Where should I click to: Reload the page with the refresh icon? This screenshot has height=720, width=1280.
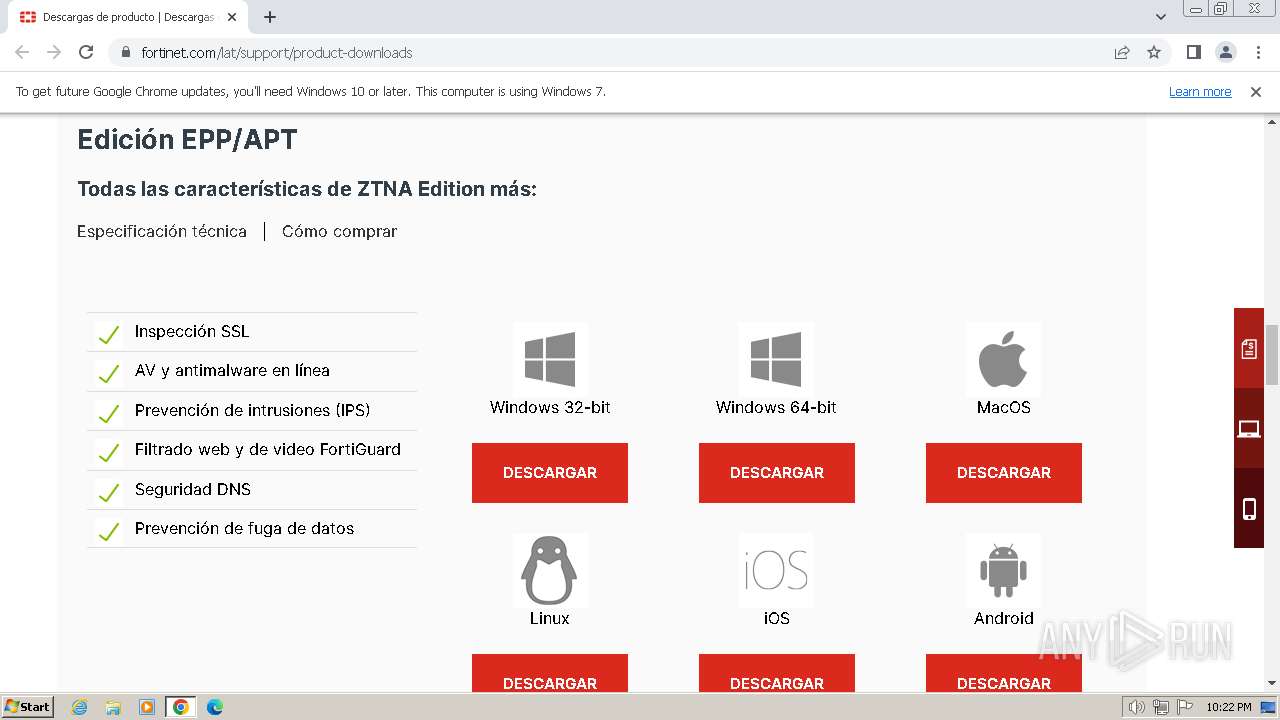[86, 52]
